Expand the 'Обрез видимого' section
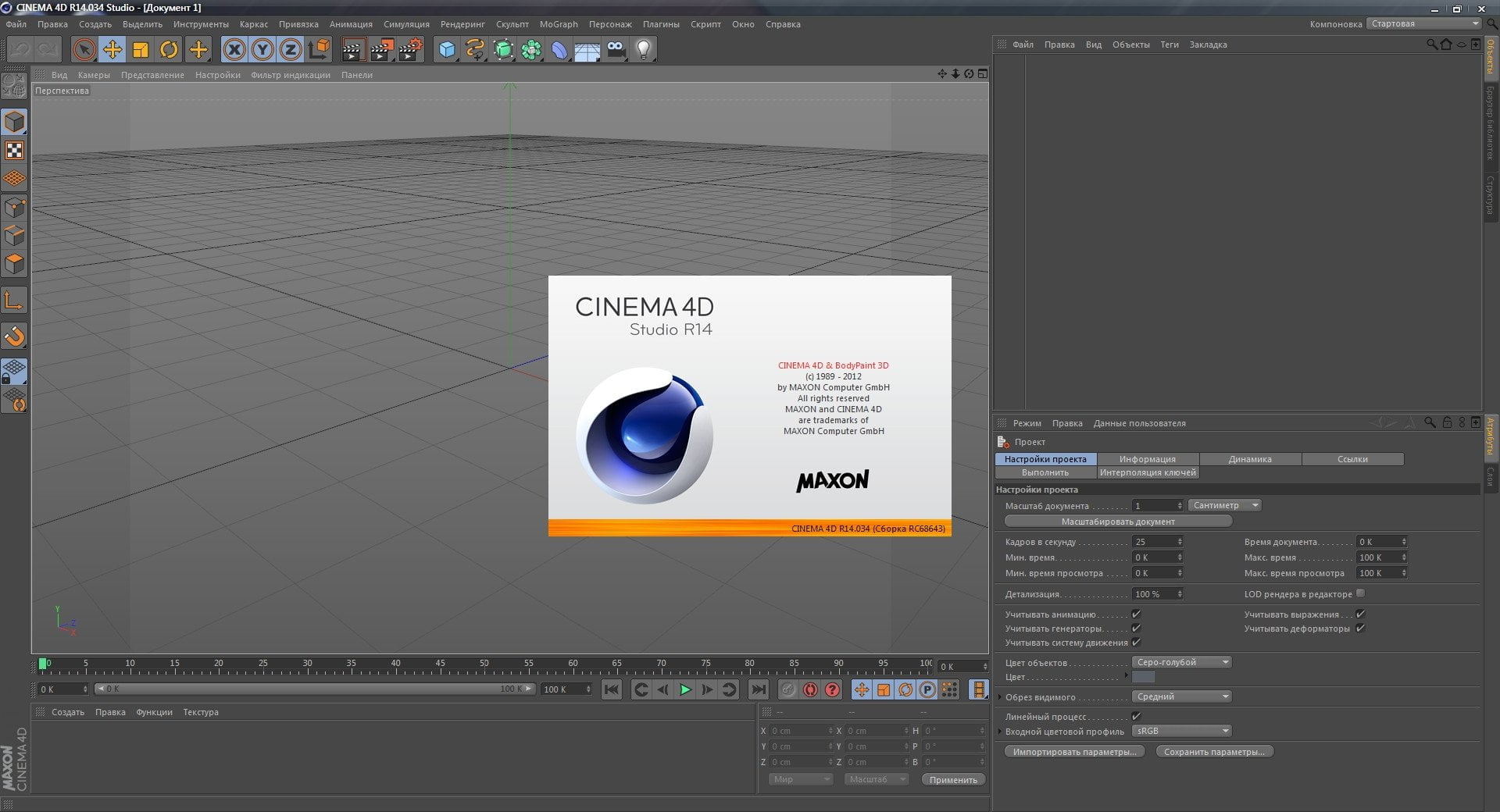The height and width of the screenshot is (812, 1500). (1000, 697)
